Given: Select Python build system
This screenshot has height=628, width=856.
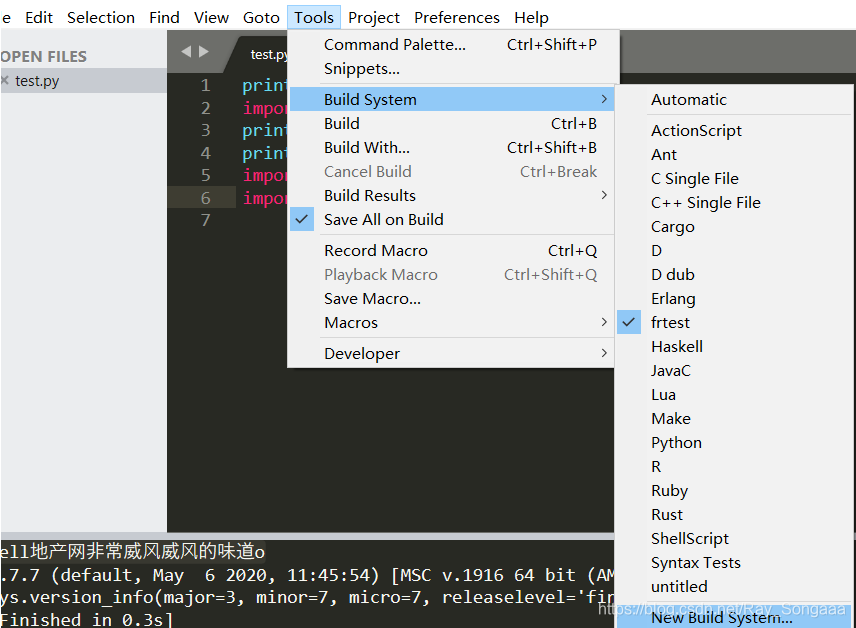Looking at the screenshot, I should point(734,443).
